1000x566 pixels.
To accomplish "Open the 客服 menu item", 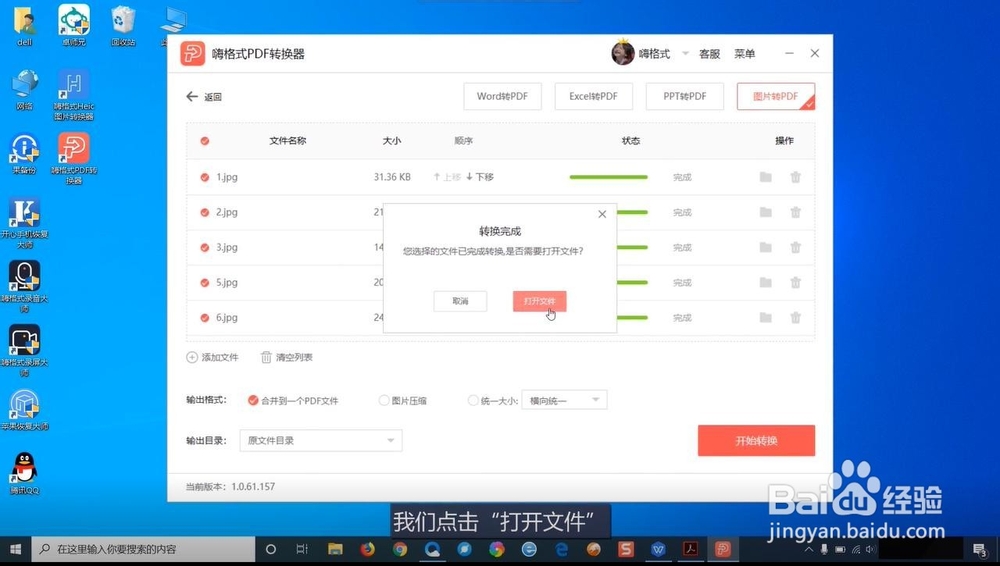I will (709, 54).
